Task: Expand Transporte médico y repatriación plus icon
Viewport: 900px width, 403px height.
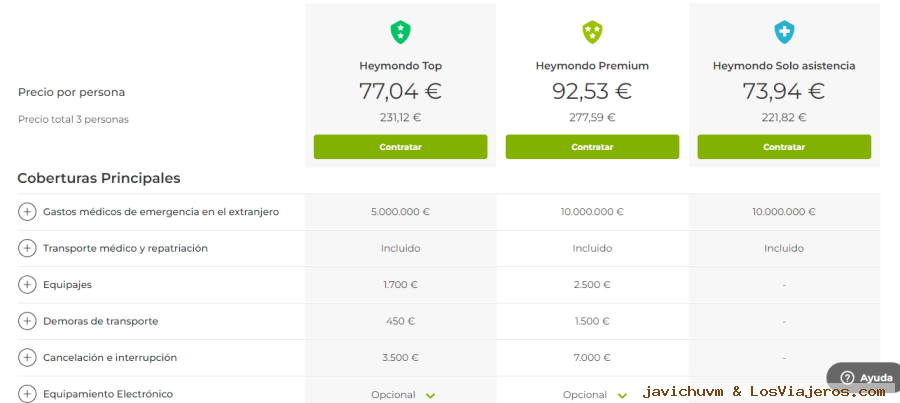Action: click(26, 249)
